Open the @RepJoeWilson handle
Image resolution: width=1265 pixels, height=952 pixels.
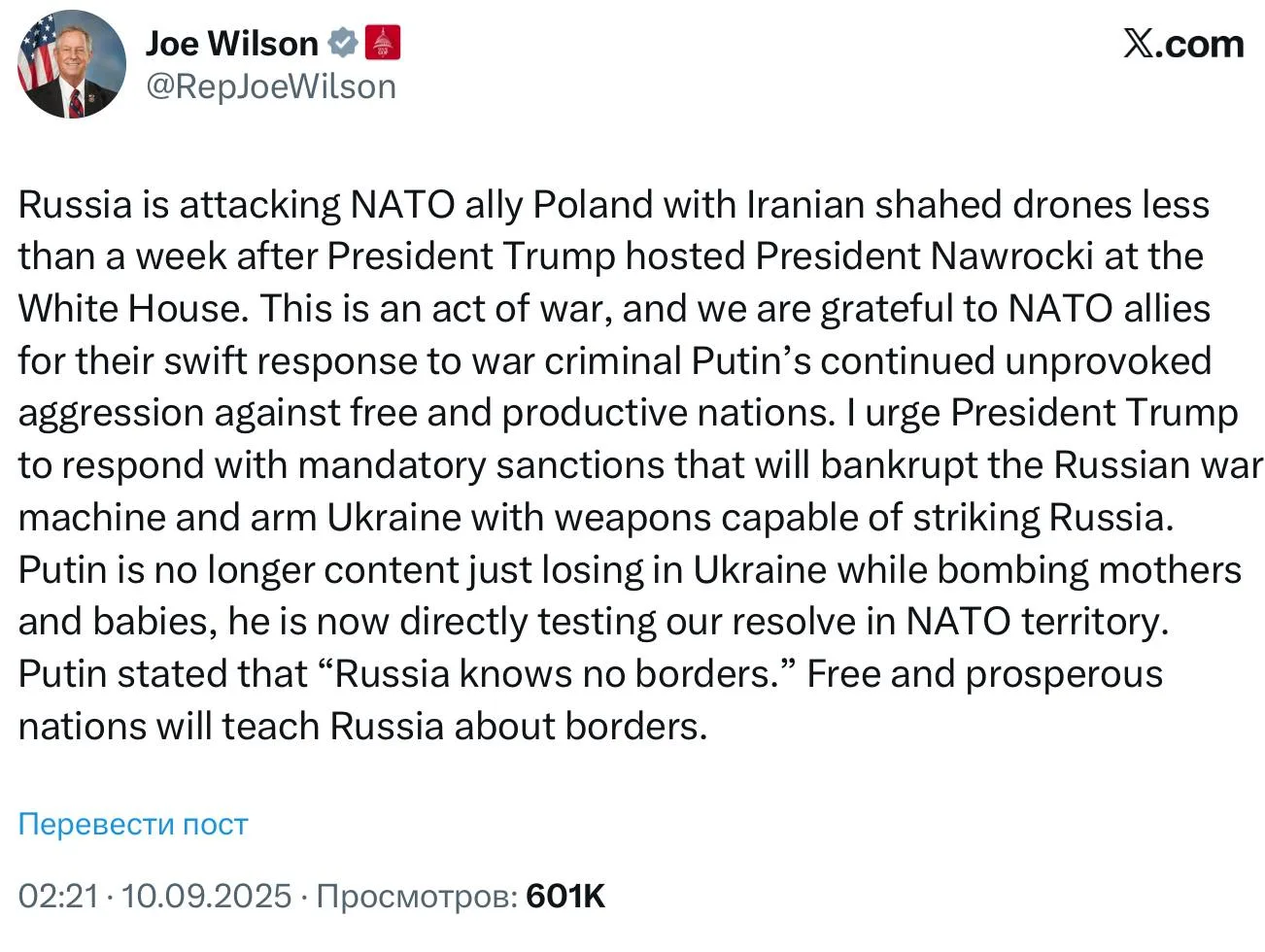coord(270,86)
